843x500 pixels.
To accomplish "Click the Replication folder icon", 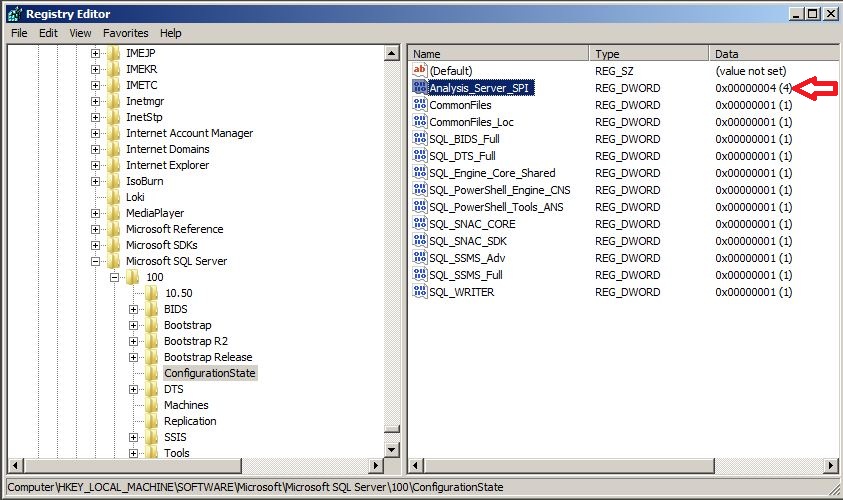I will [x=152, y=421].
